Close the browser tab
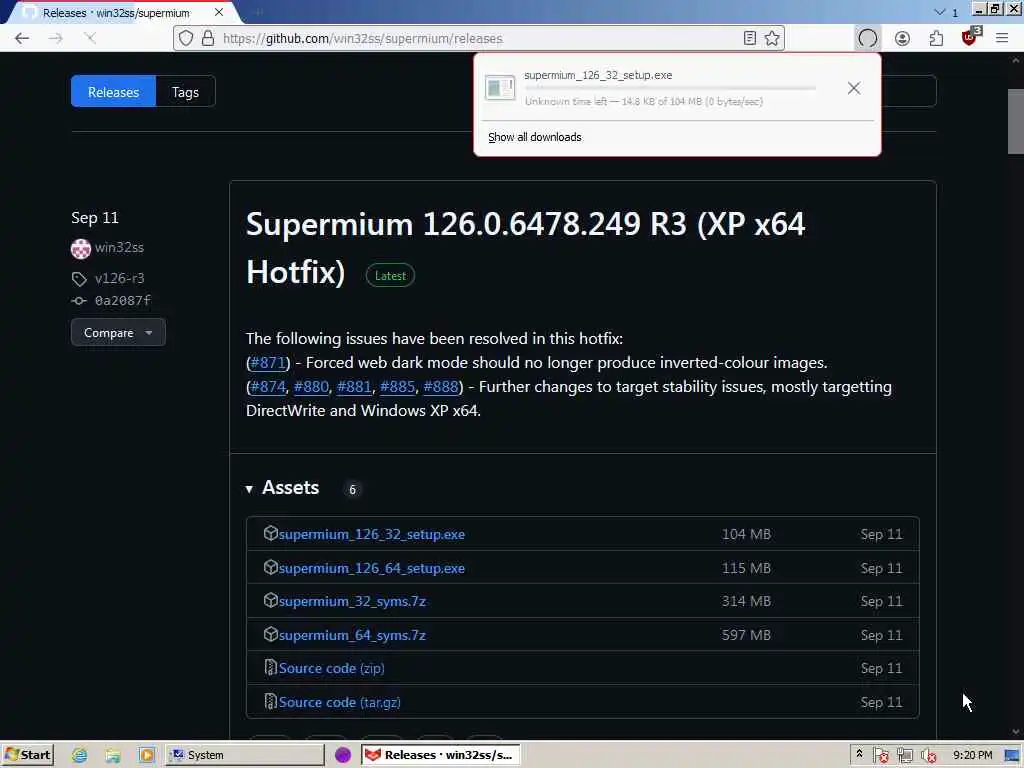This screenshot has height=768, width=1024. pyautogui.click(x=219, y=12)
